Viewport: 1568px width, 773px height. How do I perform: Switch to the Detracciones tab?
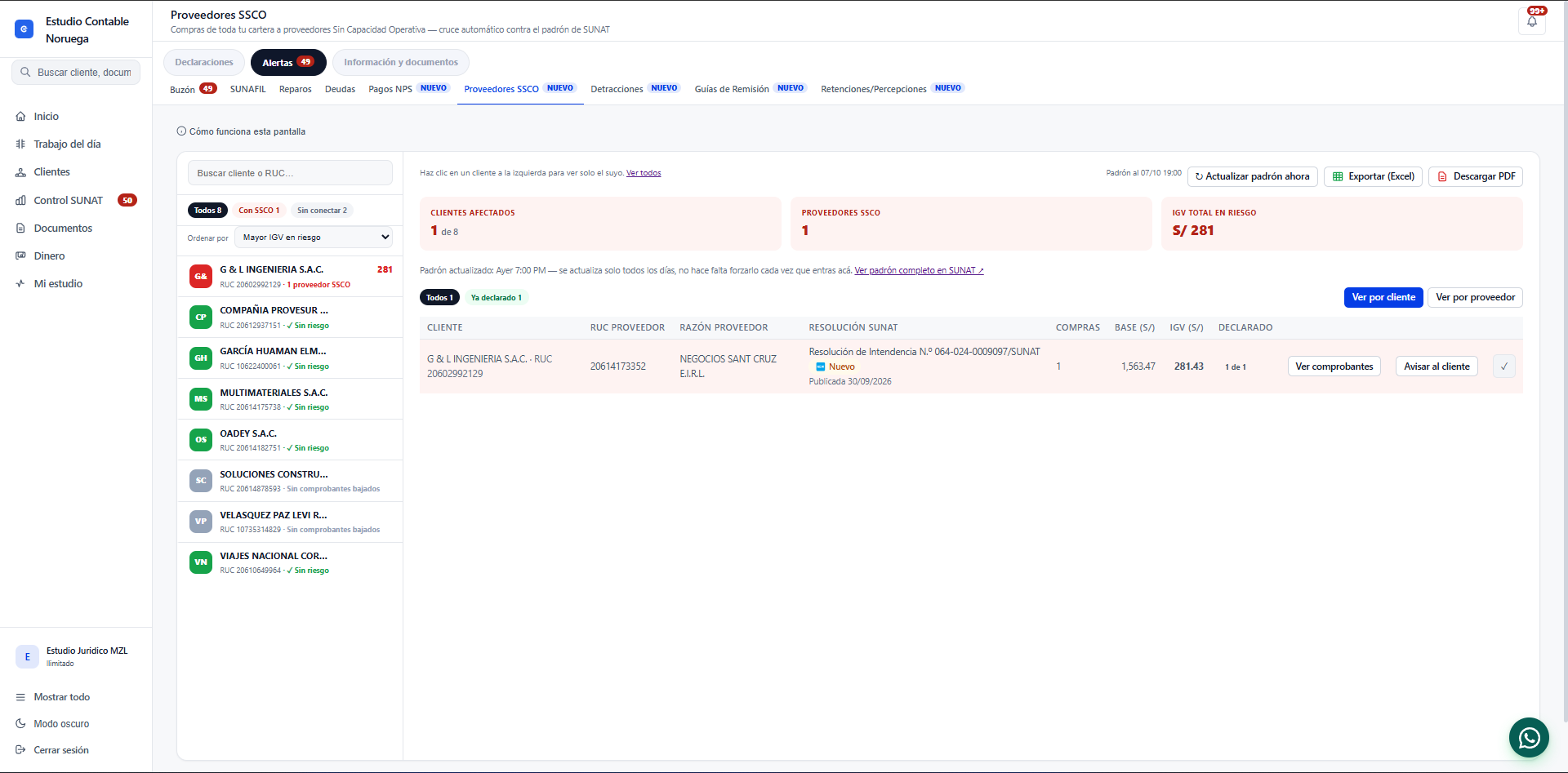pos(635,89)
